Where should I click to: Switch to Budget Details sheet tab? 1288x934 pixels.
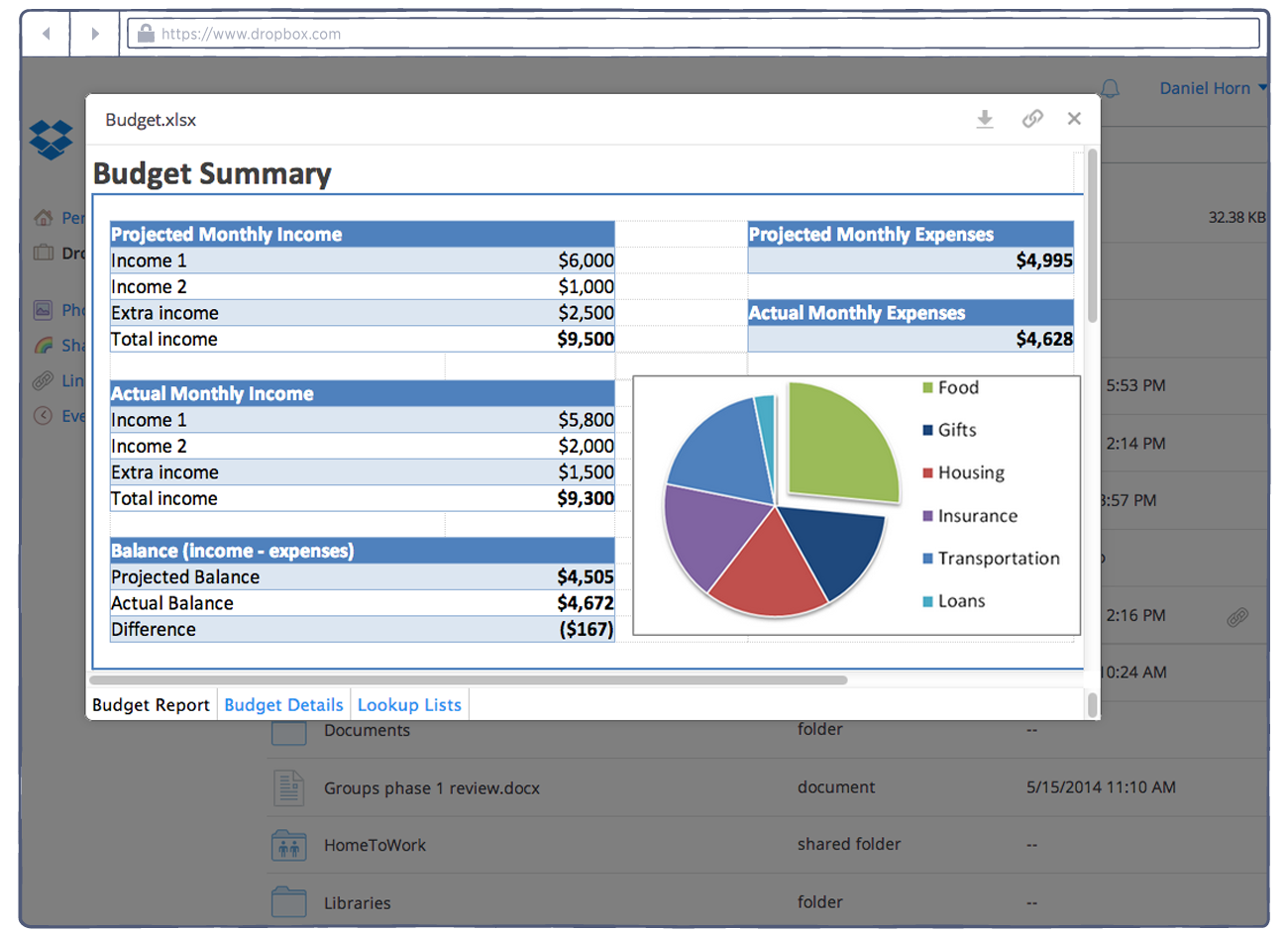coord(283,705)
